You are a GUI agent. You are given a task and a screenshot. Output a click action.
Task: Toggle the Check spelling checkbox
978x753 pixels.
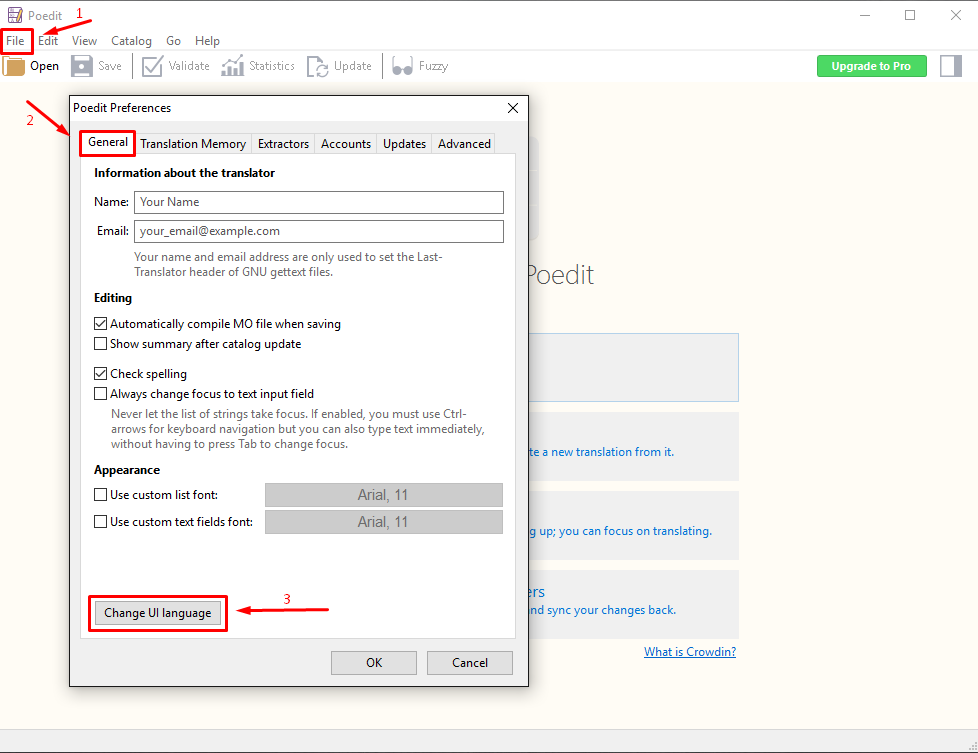click(x=100, y=374)
